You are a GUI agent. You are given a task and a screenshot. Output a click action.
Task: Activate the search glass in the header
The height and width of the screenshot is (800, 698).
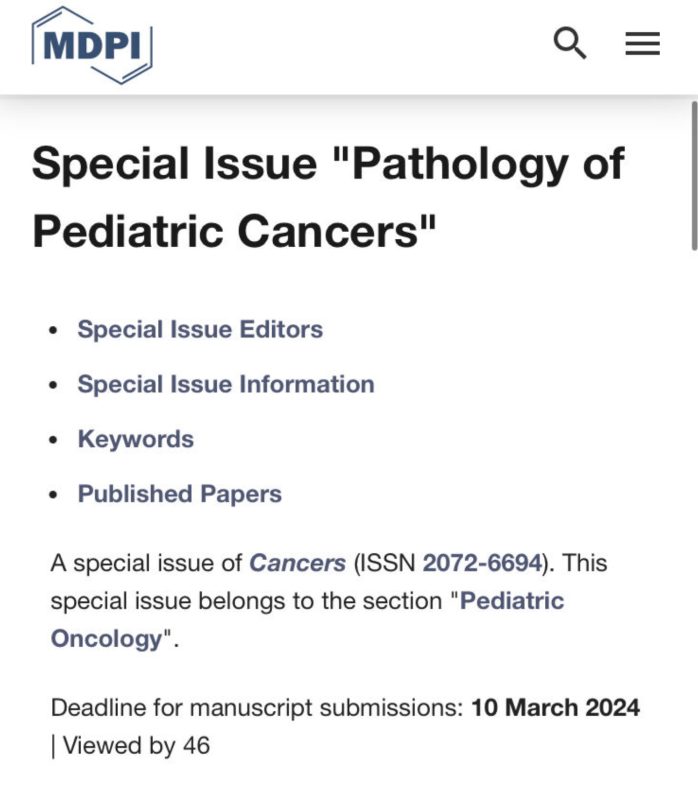point(569,43)
